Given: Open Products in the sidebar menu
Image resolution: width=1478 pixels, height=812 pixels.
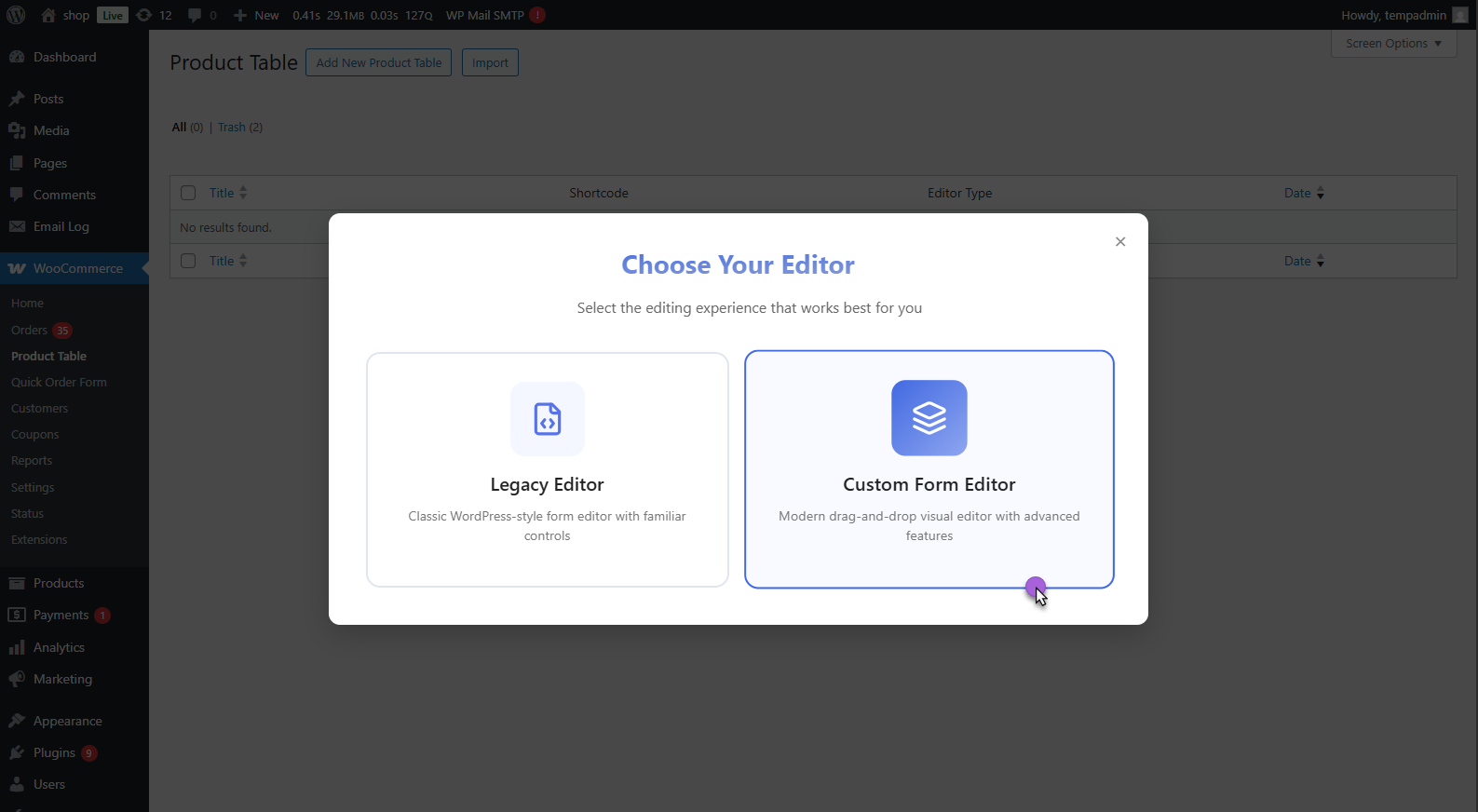Looking at the screenshot, I should tap(59, 583).
